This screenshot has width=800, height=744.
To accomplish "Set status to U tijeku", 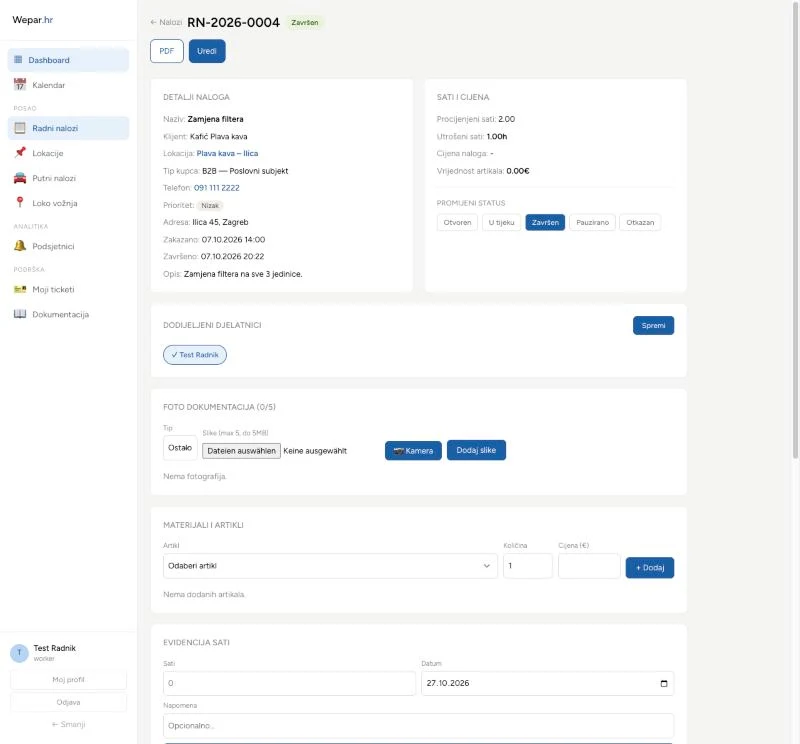I will click(501, 222).
